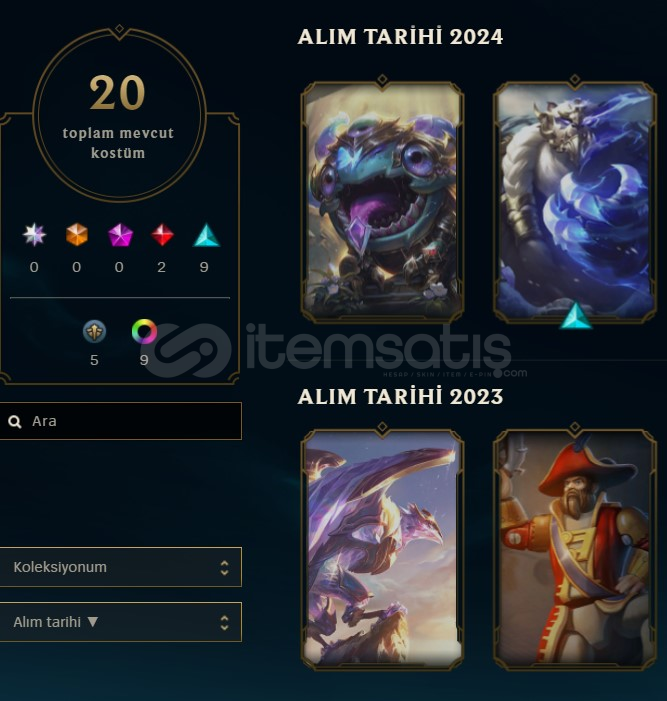Click the teal triangle tier gem icon

click(206, 235)
